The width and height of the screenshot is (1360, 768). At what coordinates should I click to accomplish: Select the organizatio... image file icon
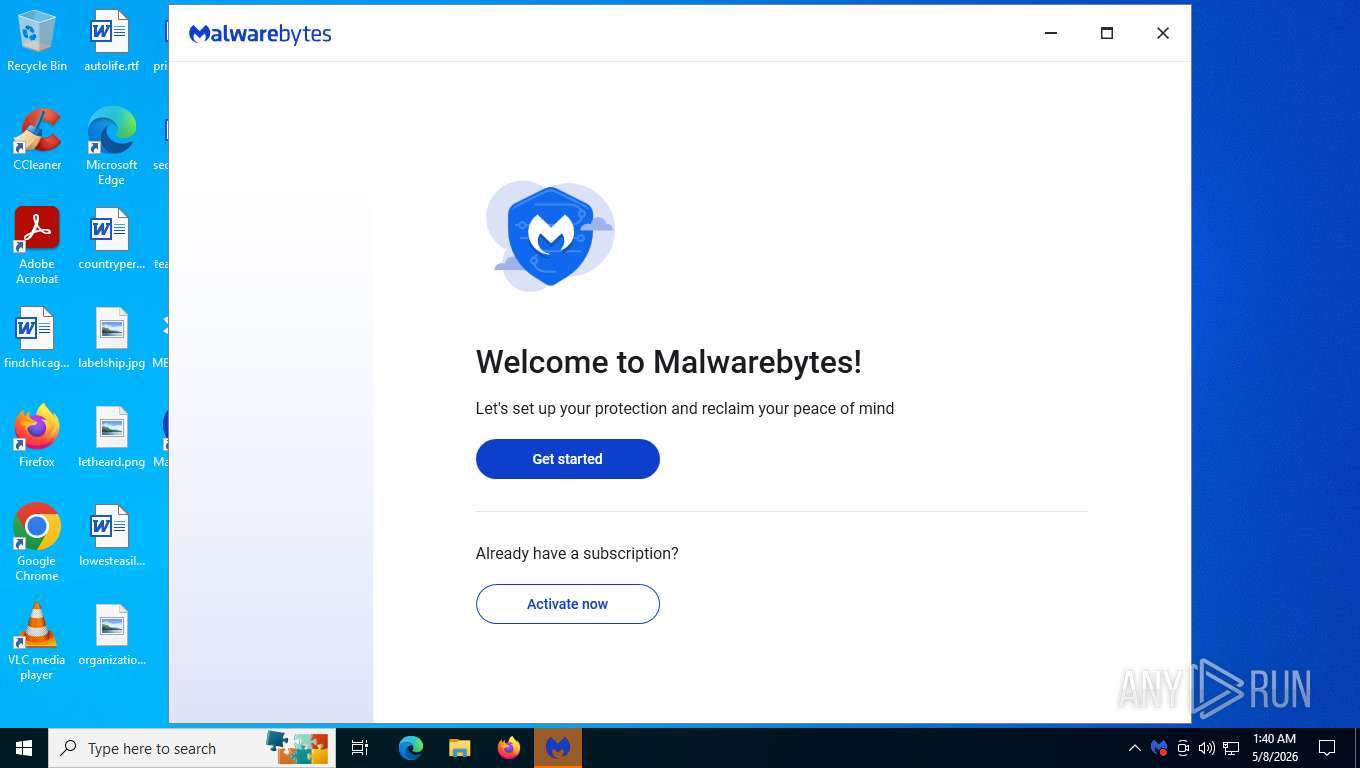[x=111, y=635]
